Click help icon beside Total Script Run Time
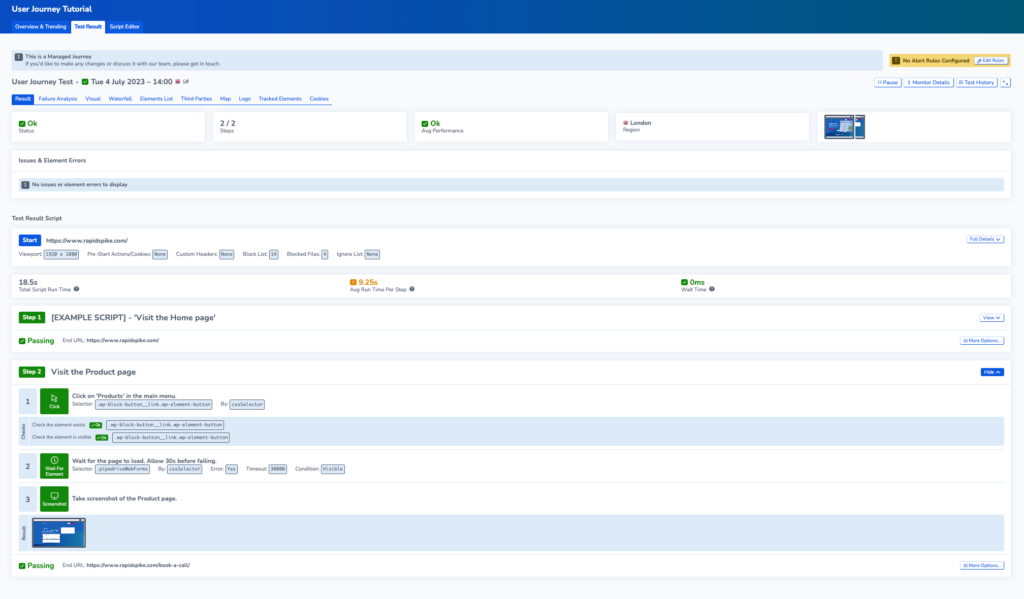Screen dimensions: 1024x599 [76, 289]
